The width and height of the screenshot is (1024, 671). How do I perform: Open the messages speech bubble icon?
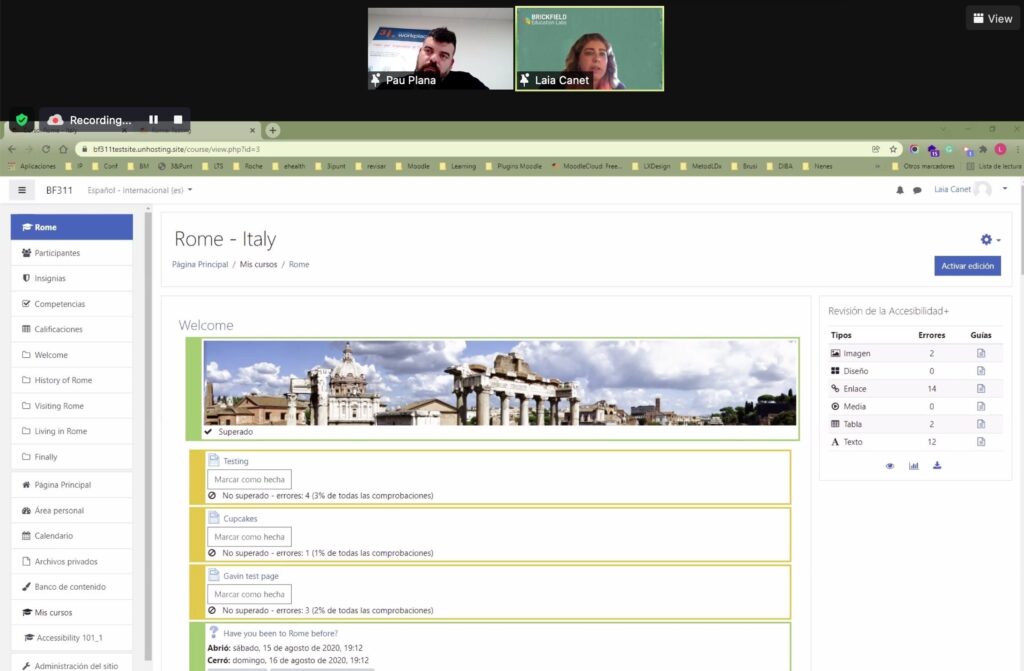917,190
